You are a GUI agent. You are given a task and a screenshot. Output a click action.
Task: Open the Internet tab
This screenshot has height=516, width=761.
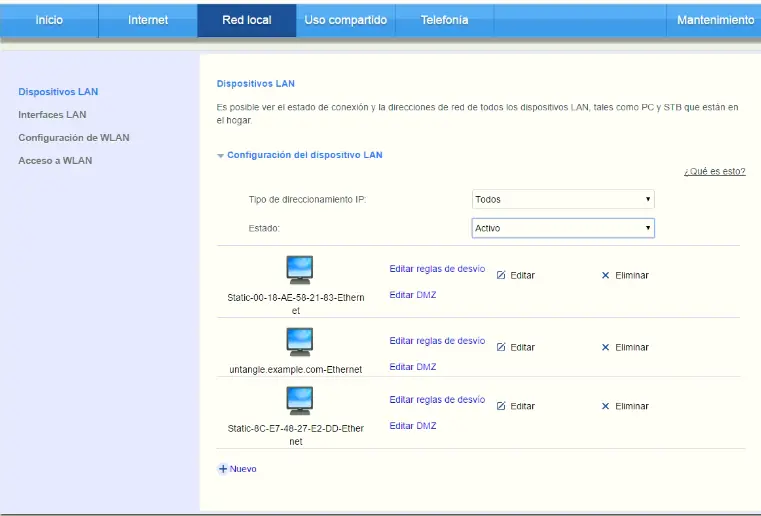(x=148, y=20)
